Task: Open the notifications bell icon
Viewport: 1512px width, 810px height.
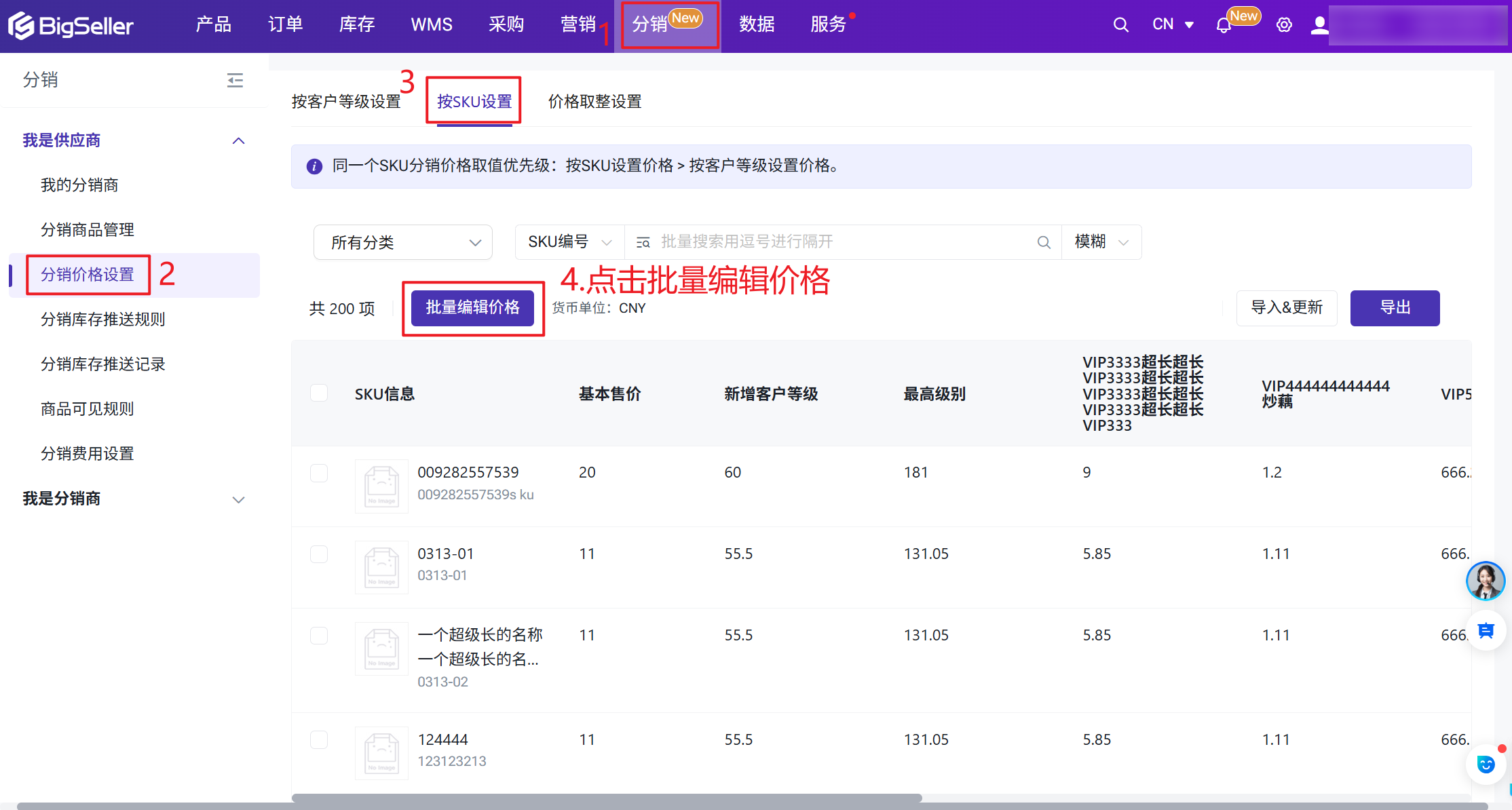Action: (1224, 26)
